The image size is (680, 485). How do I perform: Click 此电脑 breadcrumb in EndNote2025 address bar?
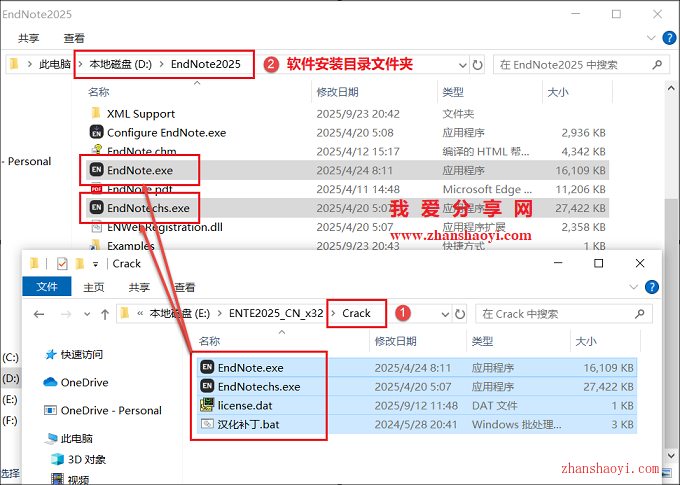click(x=55, y=64)
